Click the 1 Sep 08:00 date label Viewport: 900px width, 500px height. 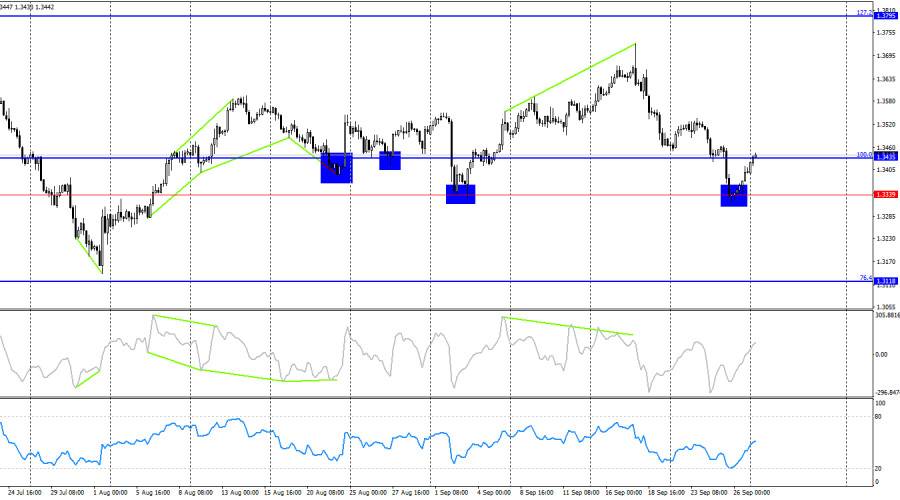click(451, 493)
